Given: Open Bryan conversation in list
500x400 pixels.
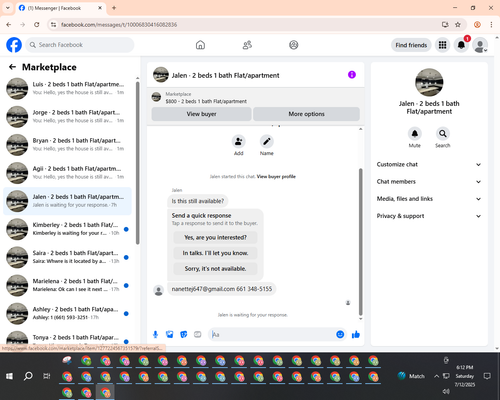Looking at the screenshot, I should pyautogui.click(x=67, y=145).
